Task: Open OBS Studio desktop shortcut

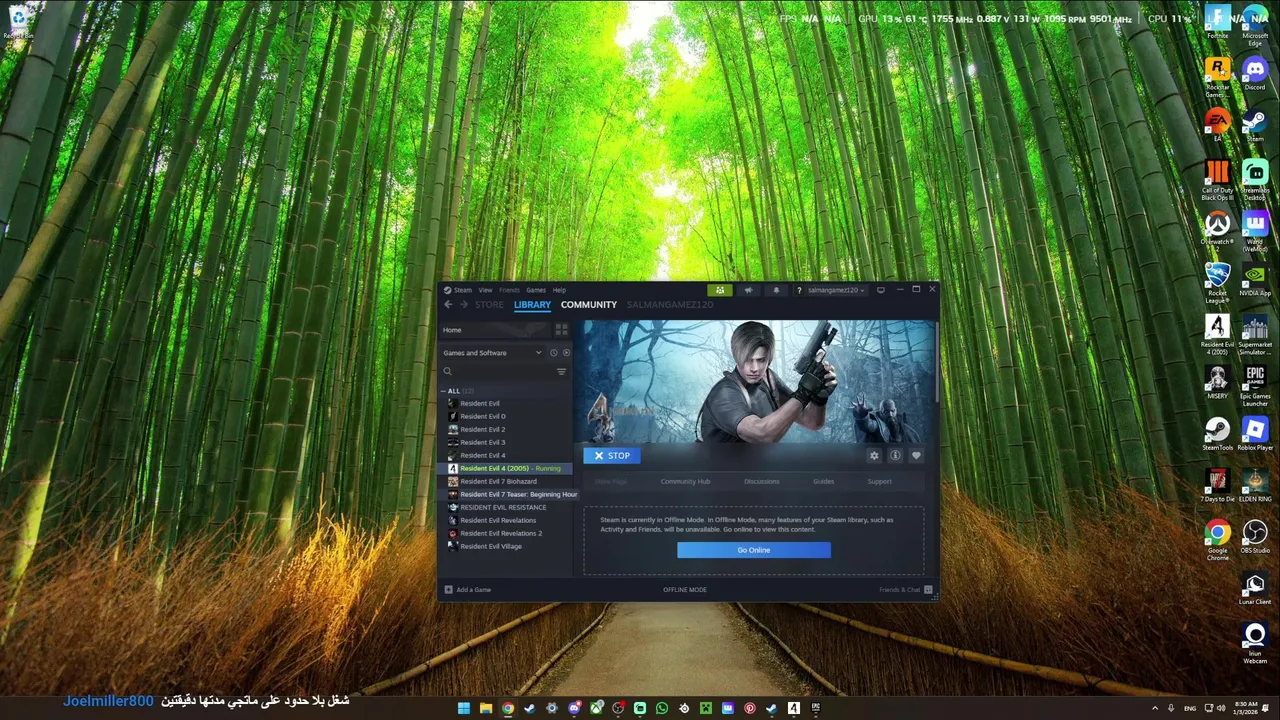Action: coord(1254,537)
